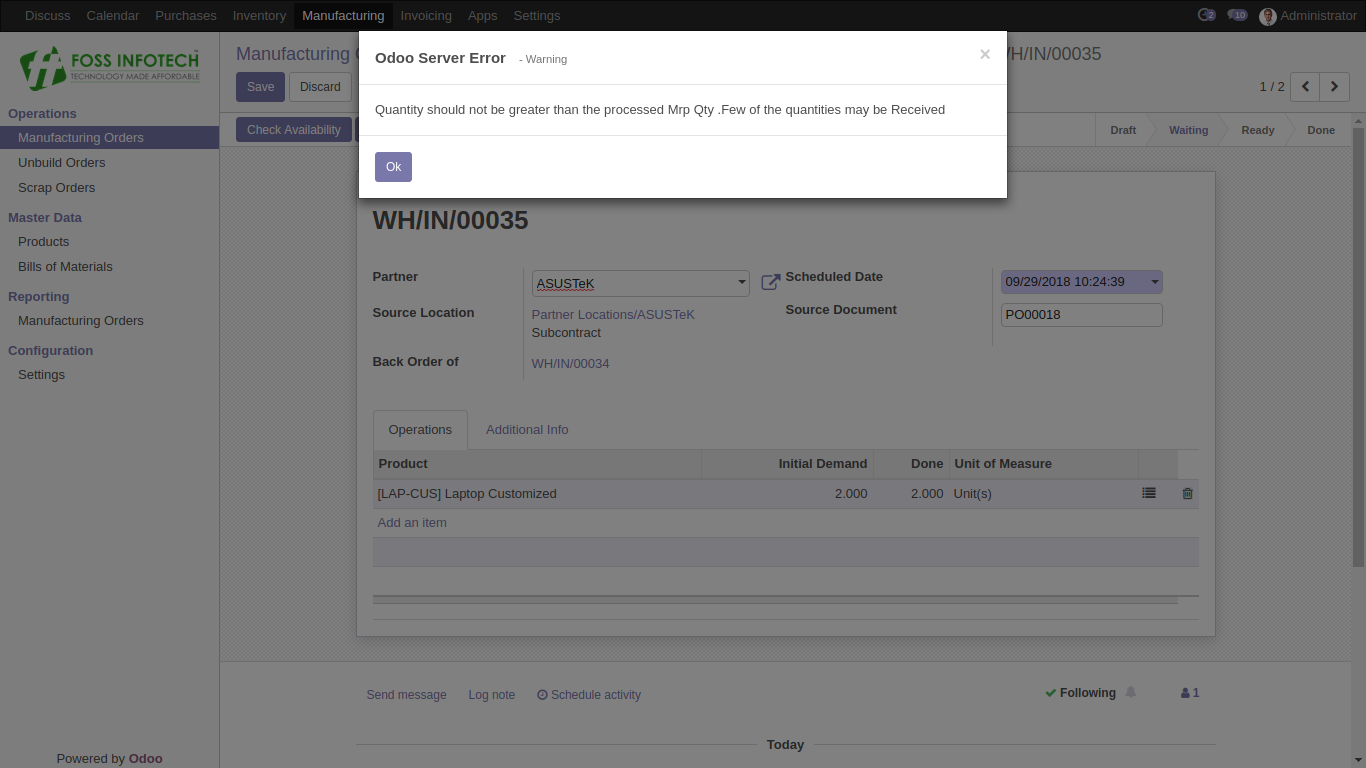Click the Following button
1366x768 pixels.
(1080, 693)
